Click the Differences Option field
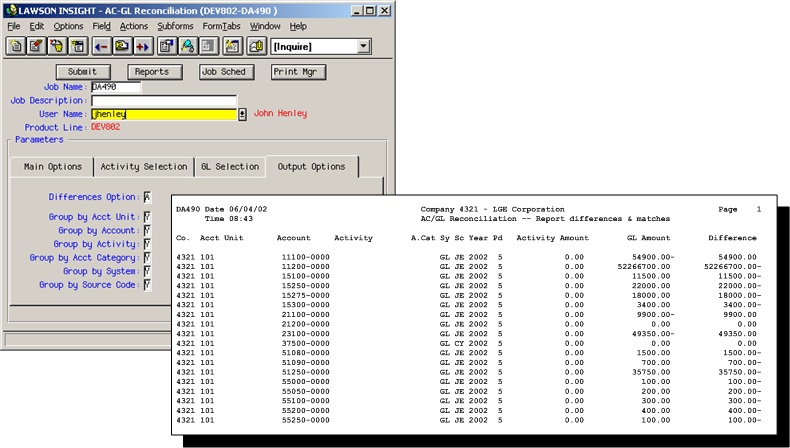 pyautogui.click(x=147, y=197)
